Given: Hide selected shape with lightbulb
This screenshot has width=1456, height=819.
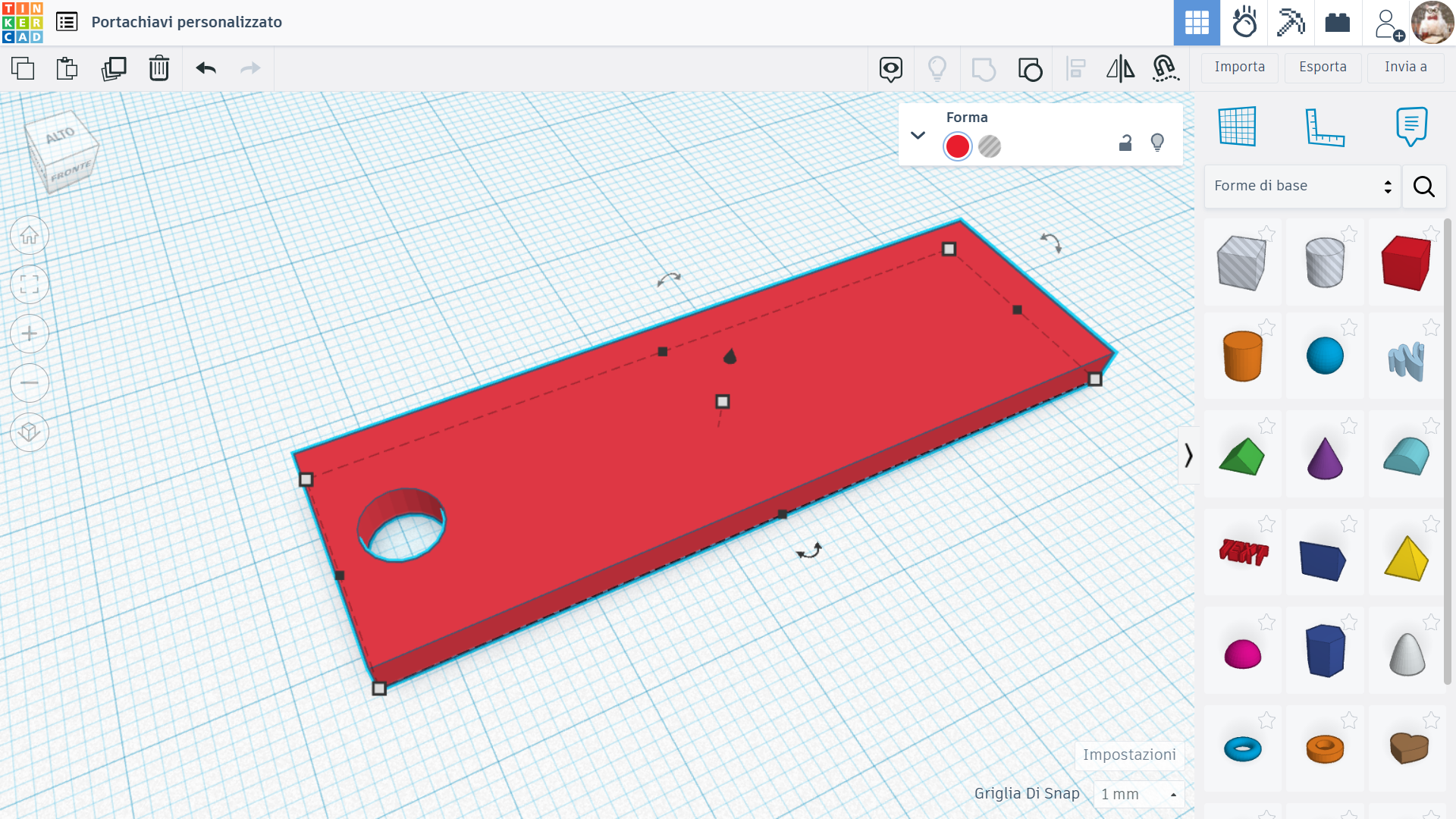Looking at the screenshot, I should (x=1157, y=143).
